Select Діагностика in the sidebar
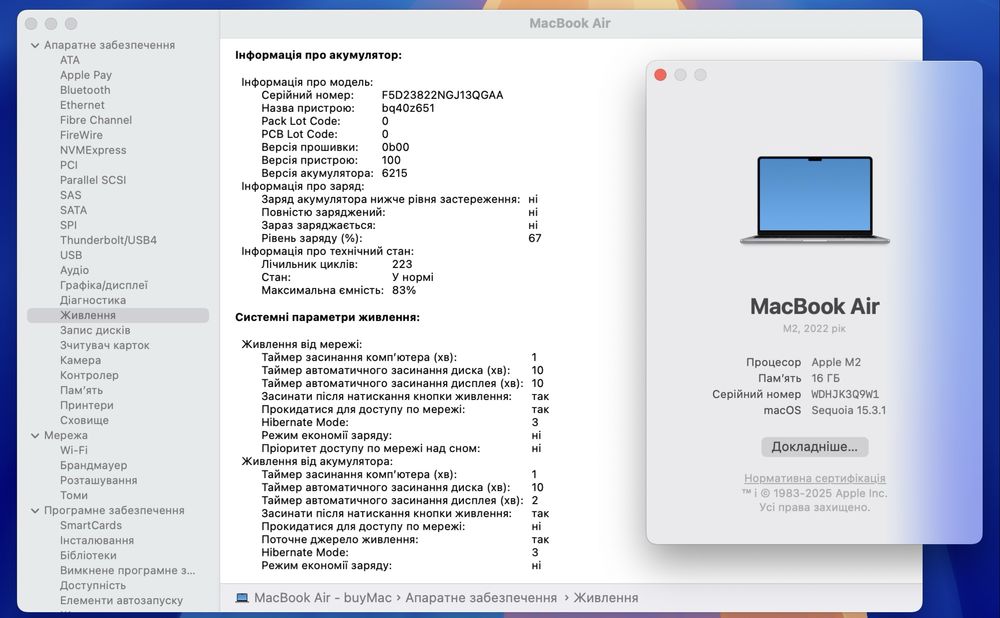1000x618 pixels. [92, 300]
